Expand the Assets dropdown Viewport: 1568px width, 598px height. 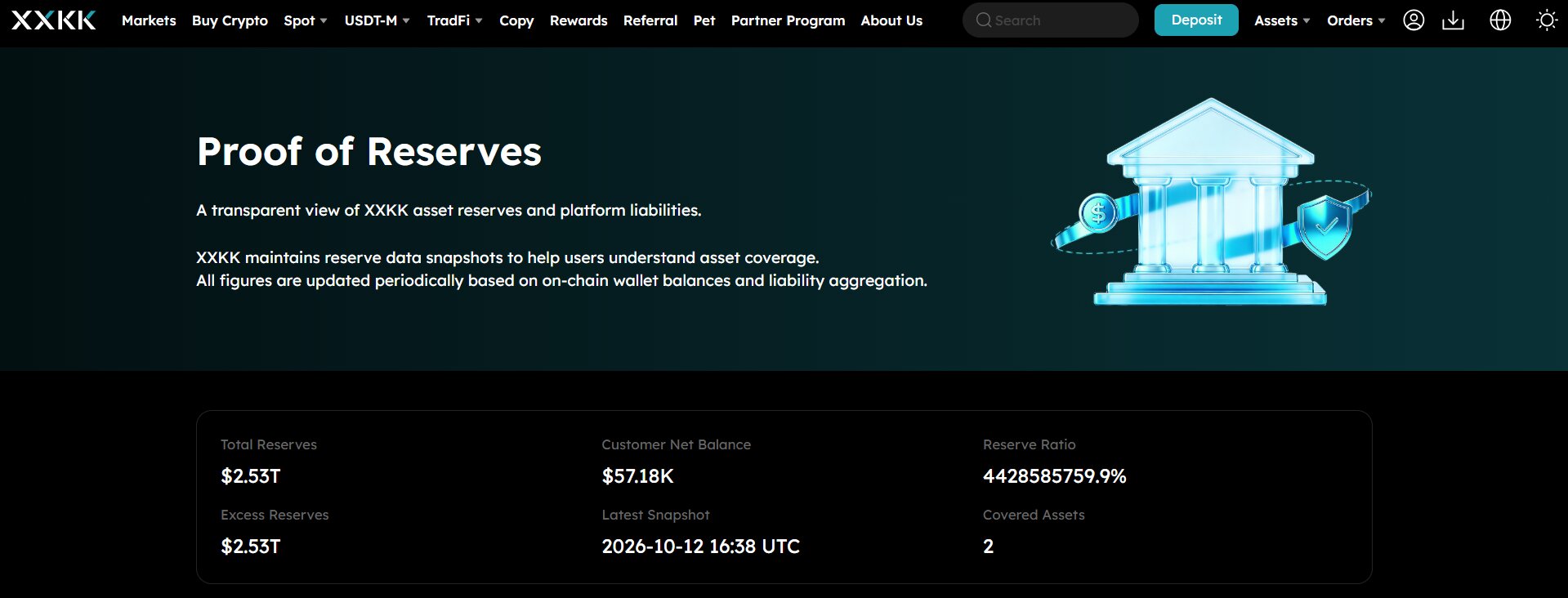tap(1282, 20)
